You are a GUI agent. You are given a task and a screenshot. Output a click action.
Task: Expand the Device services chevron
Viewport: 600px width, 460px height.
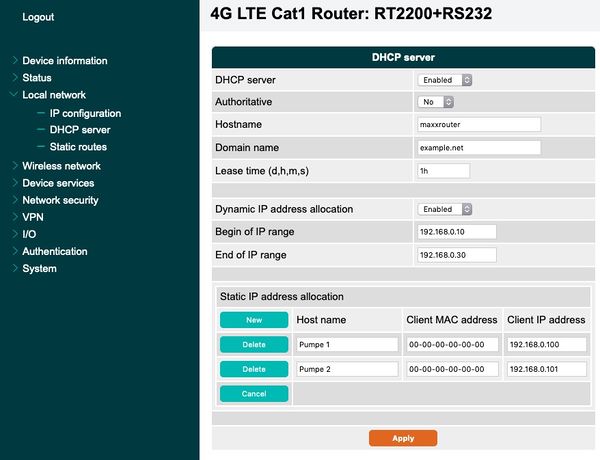15,183
